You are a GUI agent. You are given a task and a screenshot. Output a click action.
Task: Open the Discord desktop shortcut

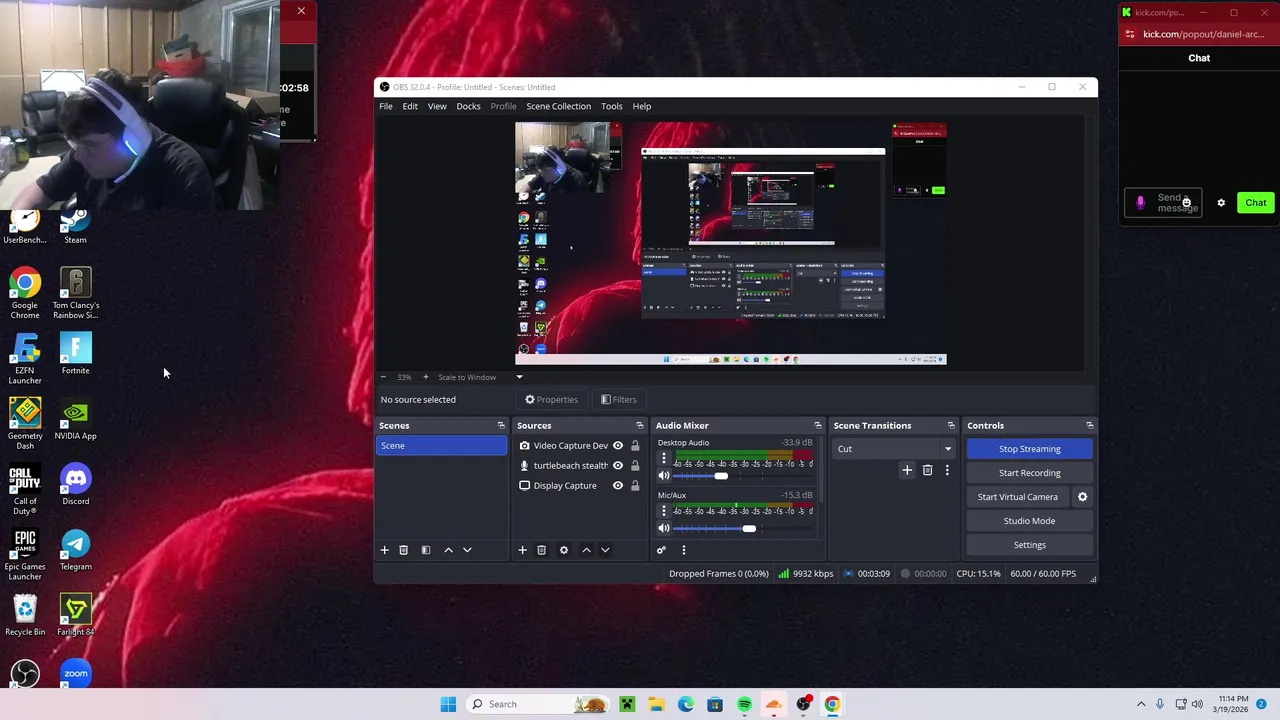click(x=75, y=485)
